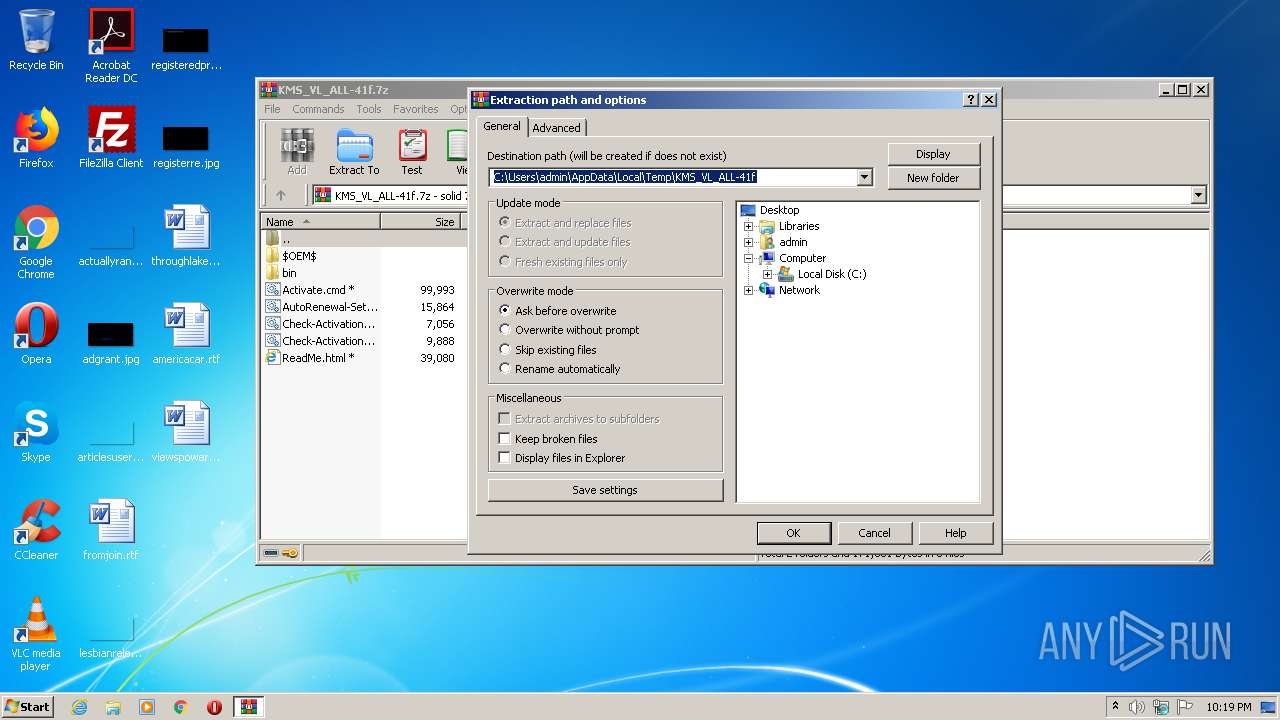Click the New folder button
The height and width of the screenshot is (720, 1280).
[x=933, y=178]
